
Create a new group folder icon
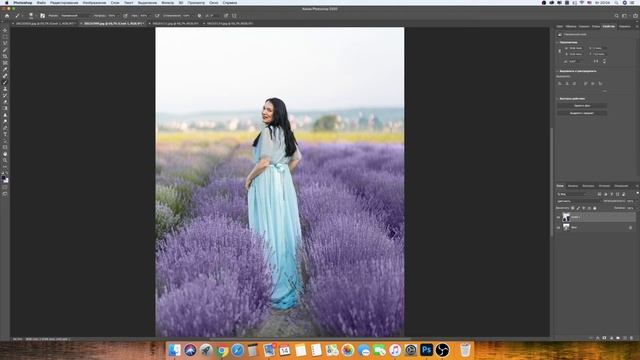[x=618, y=338]
